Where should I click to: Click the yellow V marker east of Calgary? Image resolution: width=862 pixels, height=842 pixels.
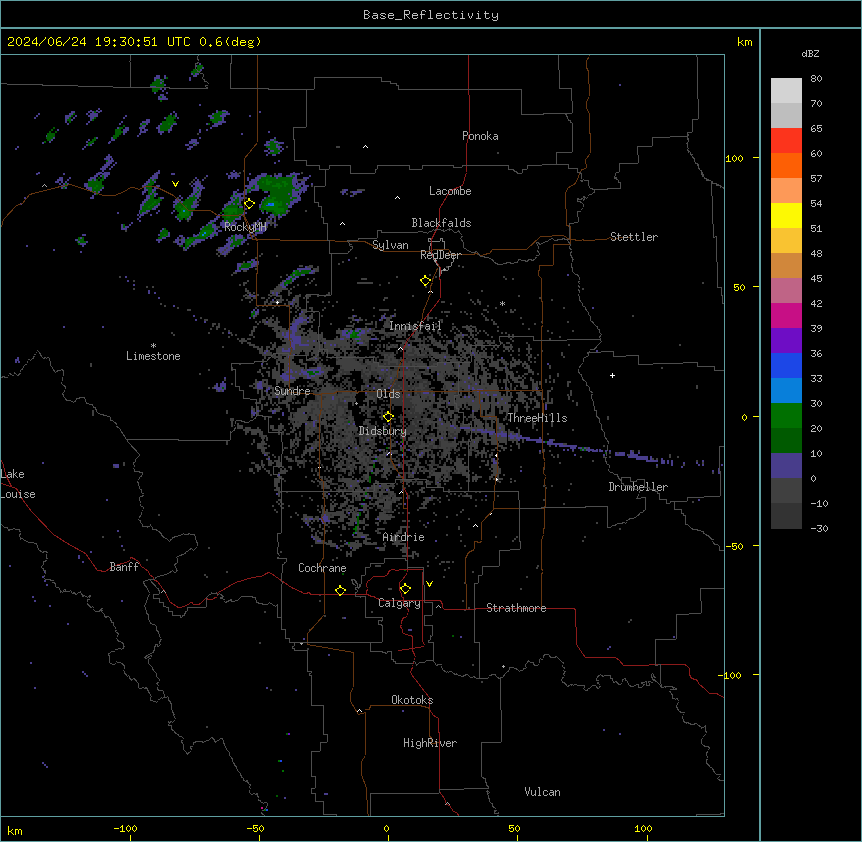pos(429,584)
